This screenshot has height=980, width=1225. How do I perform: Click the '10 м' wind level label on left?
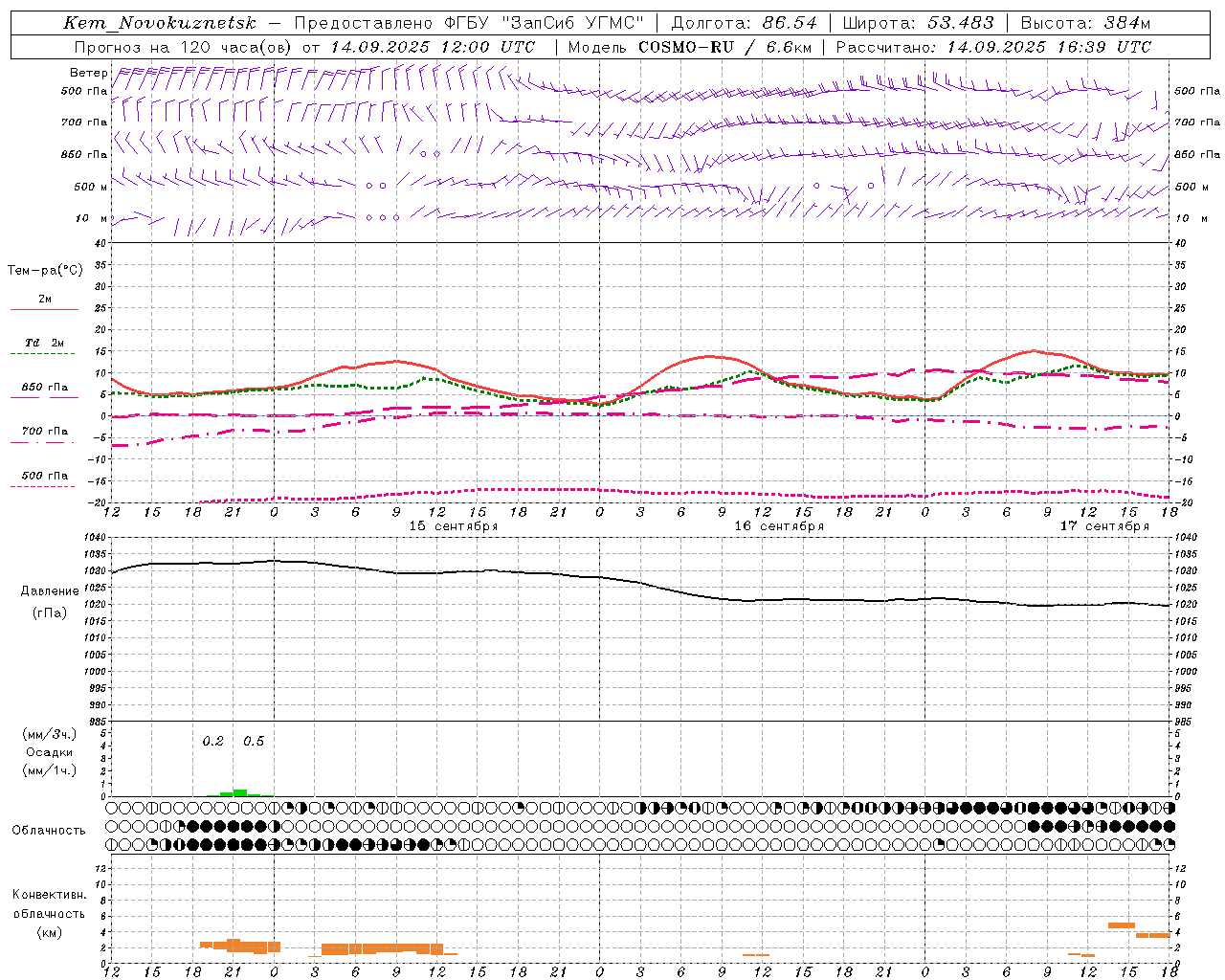pos(91,218)
